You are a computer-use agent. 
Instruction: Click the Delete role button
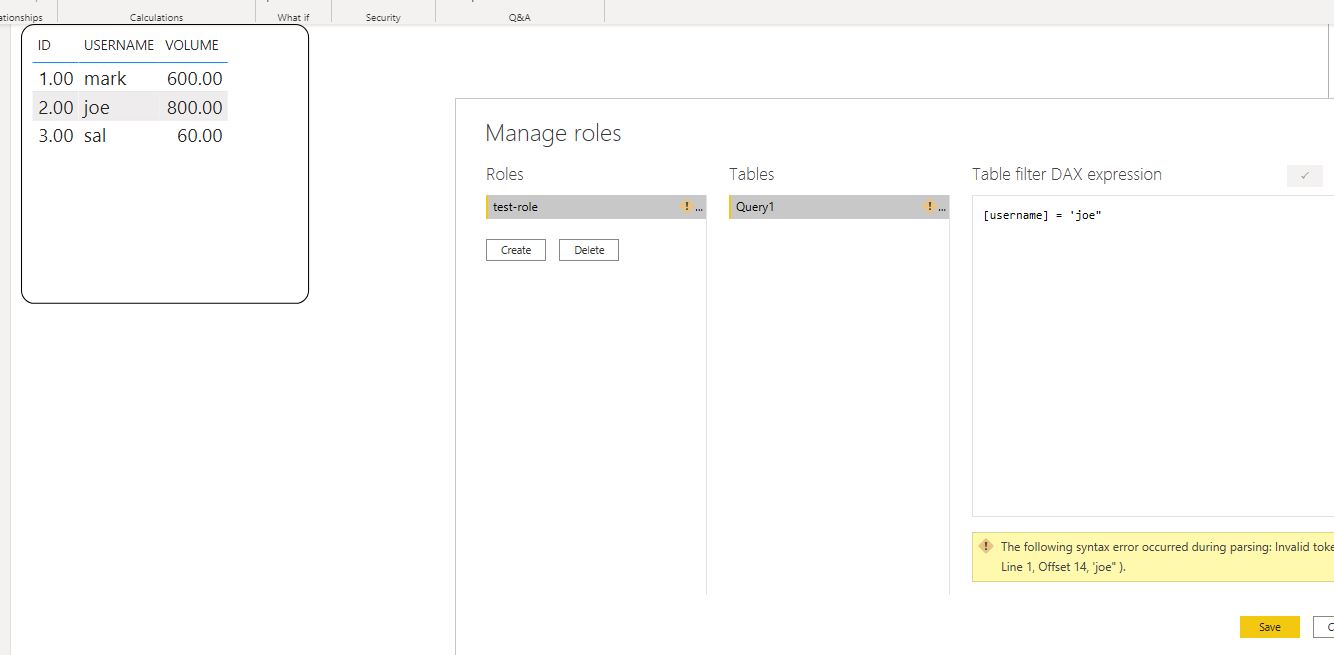[x=589, y=250]
